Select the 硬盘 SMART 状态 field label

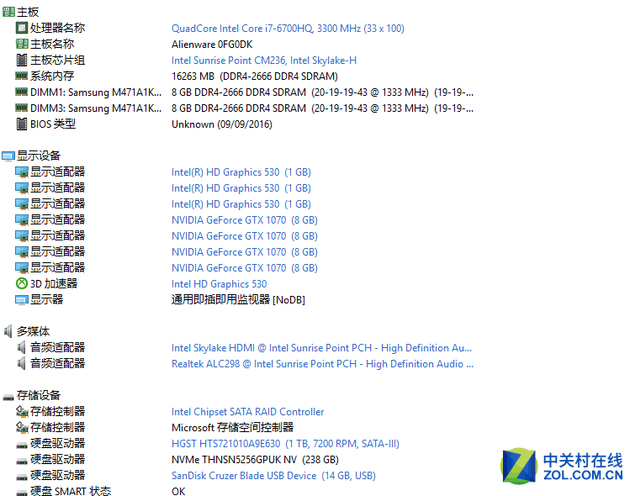(71, 490)
